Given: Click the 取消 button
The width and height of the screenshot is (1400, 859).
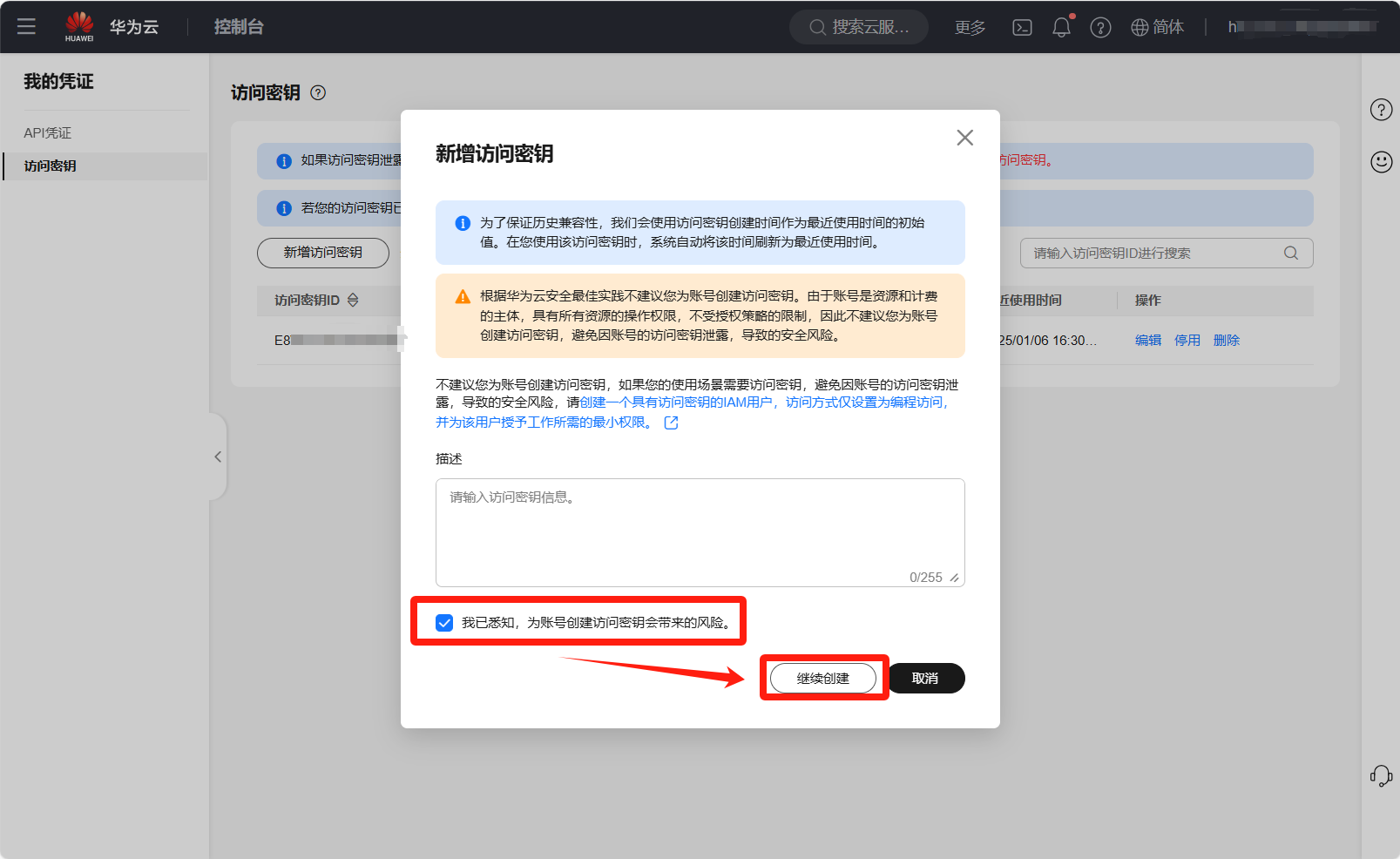Looking at the screenshot, I should (925, 679).
